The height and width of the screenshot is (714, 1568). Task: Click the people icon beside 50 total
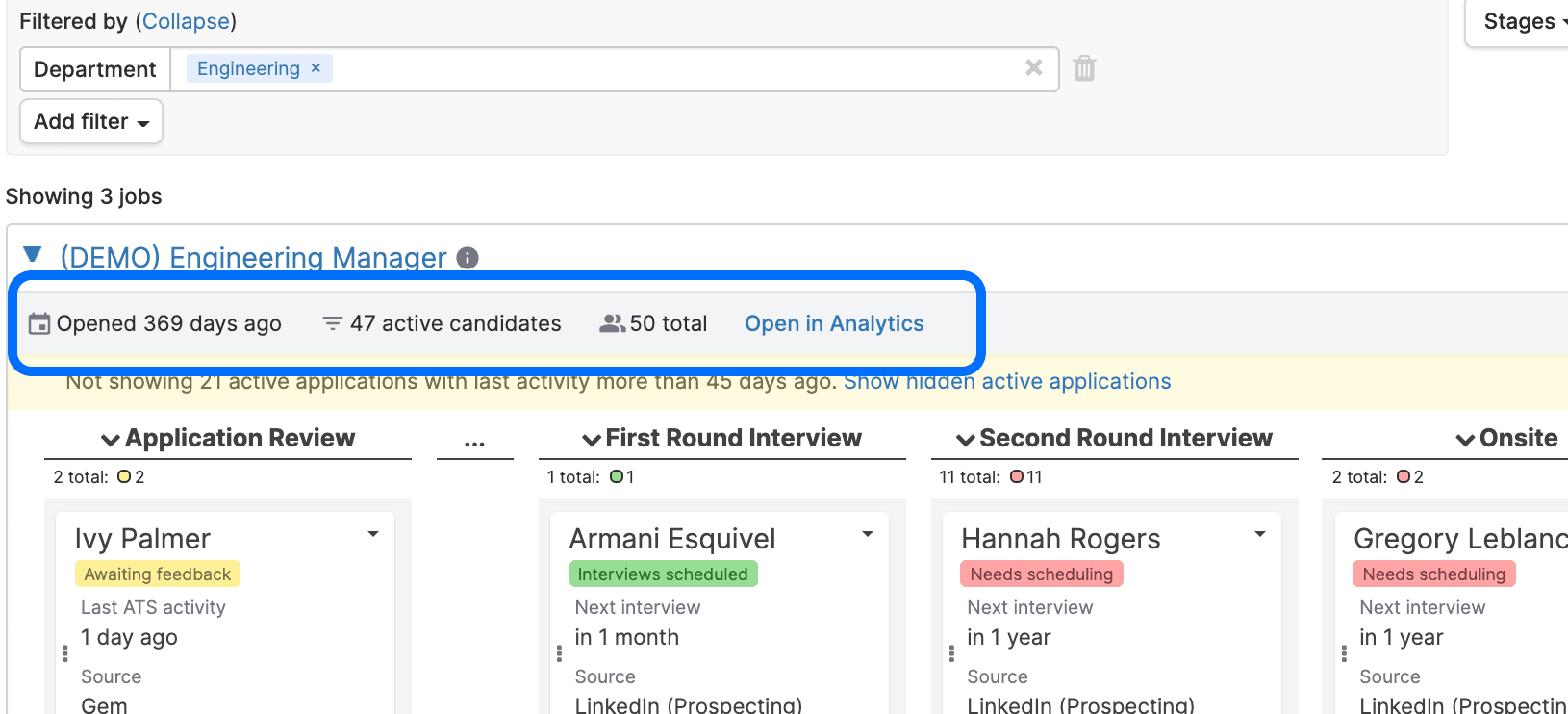(612, 323)
